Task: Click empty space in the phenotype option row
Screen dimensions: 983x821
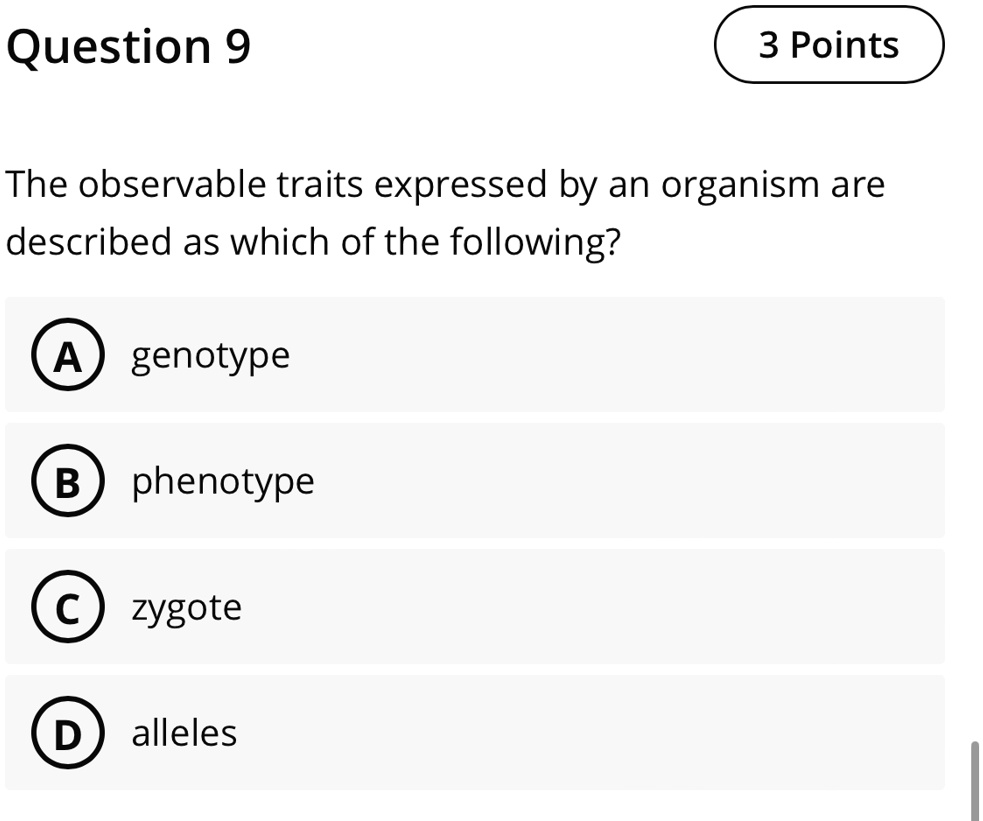Action: 627,481
